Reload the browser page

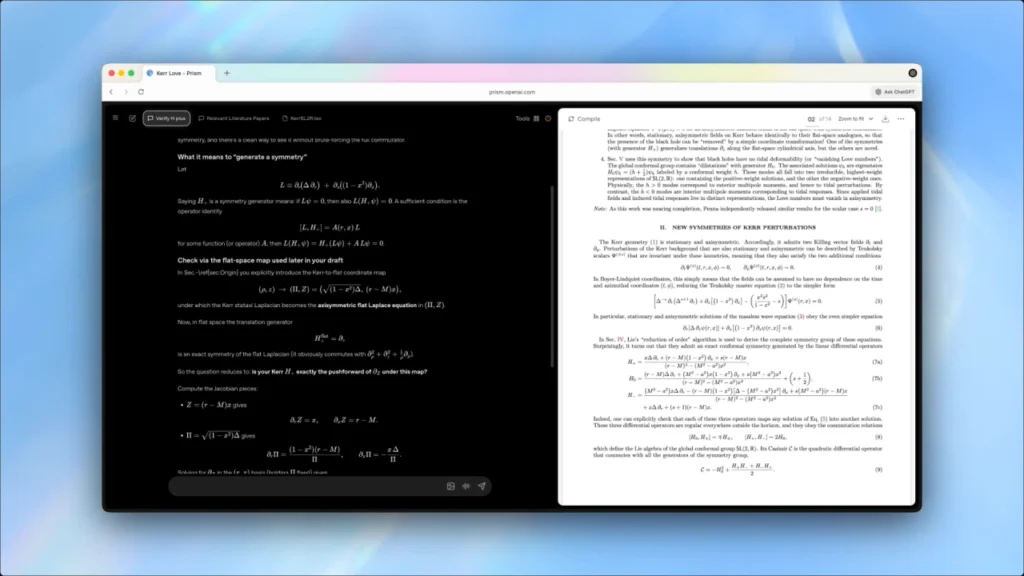140,91
